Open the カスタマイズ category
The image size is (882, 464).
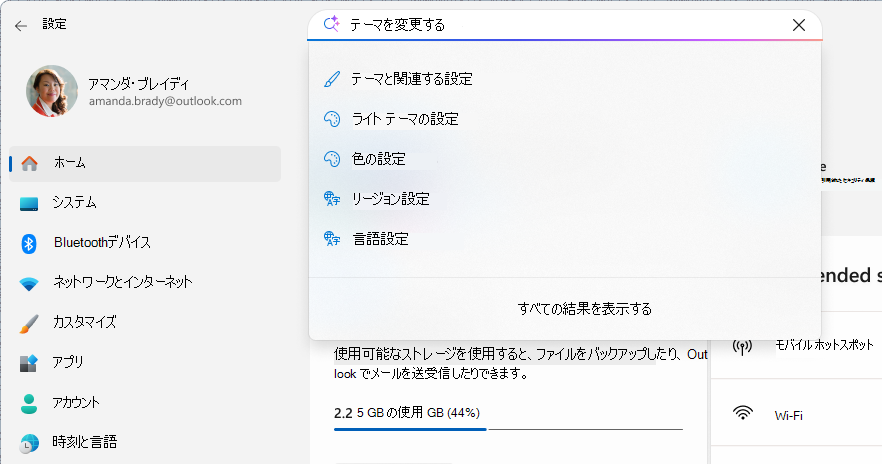coord(145,323)
